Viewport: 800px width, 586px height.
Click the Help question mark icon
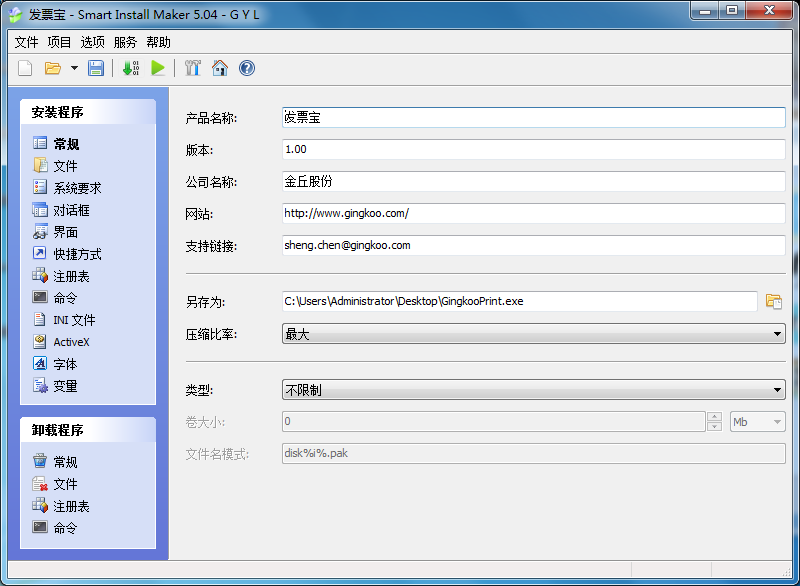tap(247, 68)
